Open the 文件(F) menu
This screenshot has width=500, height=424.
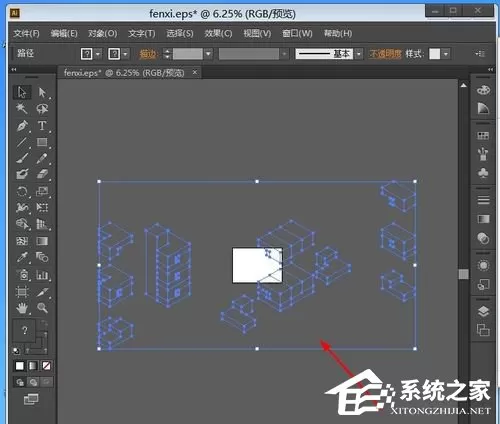tap(26, 33)
